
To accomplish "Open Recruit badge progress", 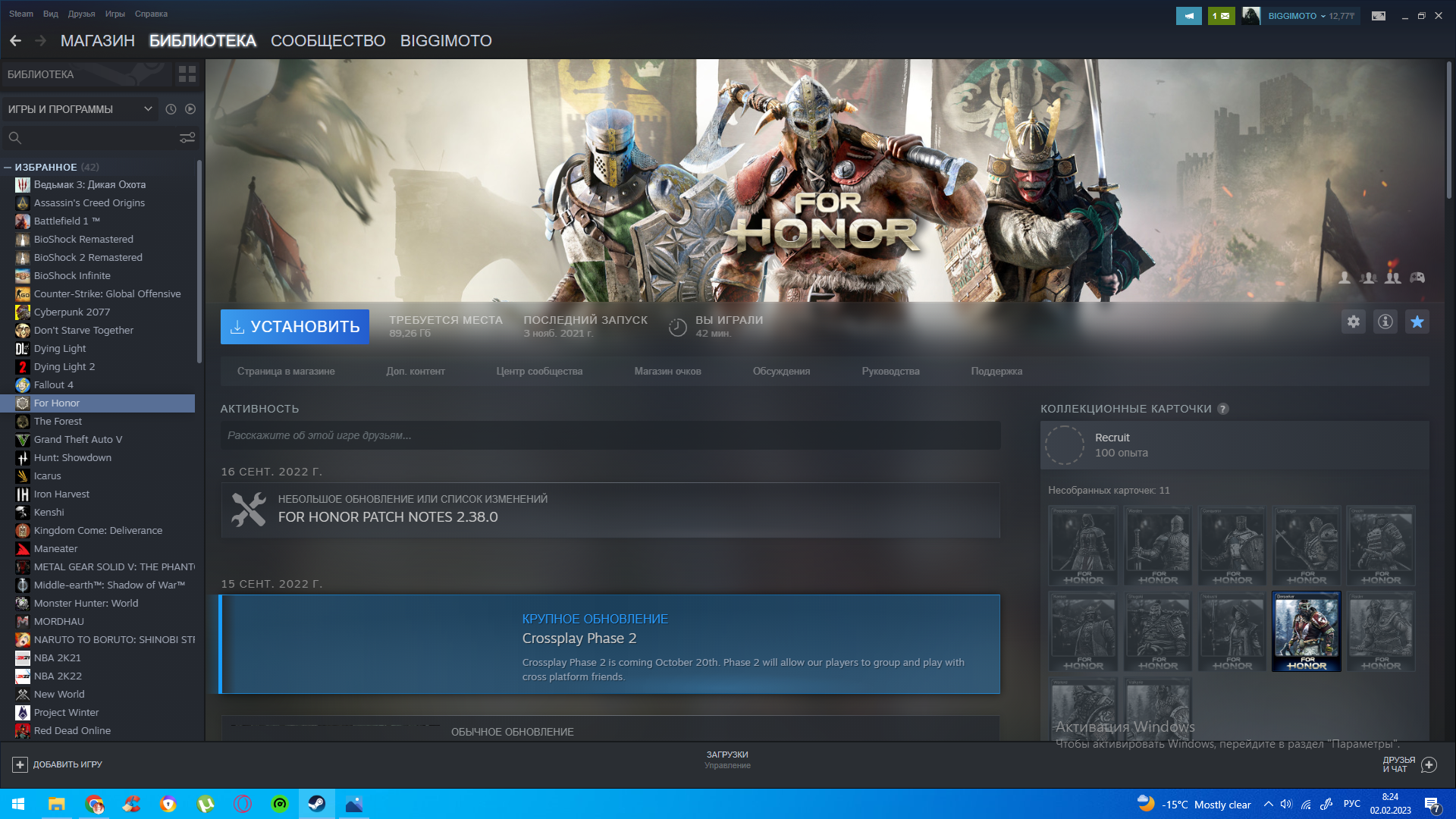I will 1235,445.
